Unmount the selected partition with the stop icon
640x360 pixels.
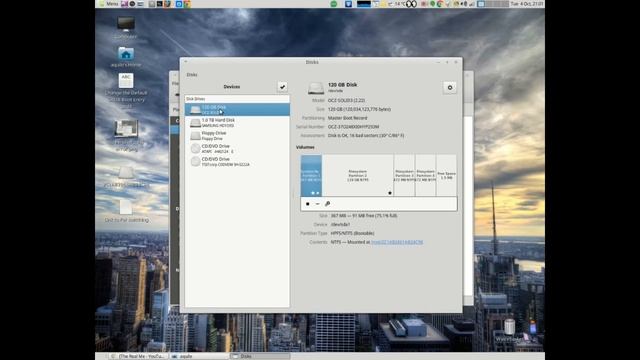[x=308, y=204]
